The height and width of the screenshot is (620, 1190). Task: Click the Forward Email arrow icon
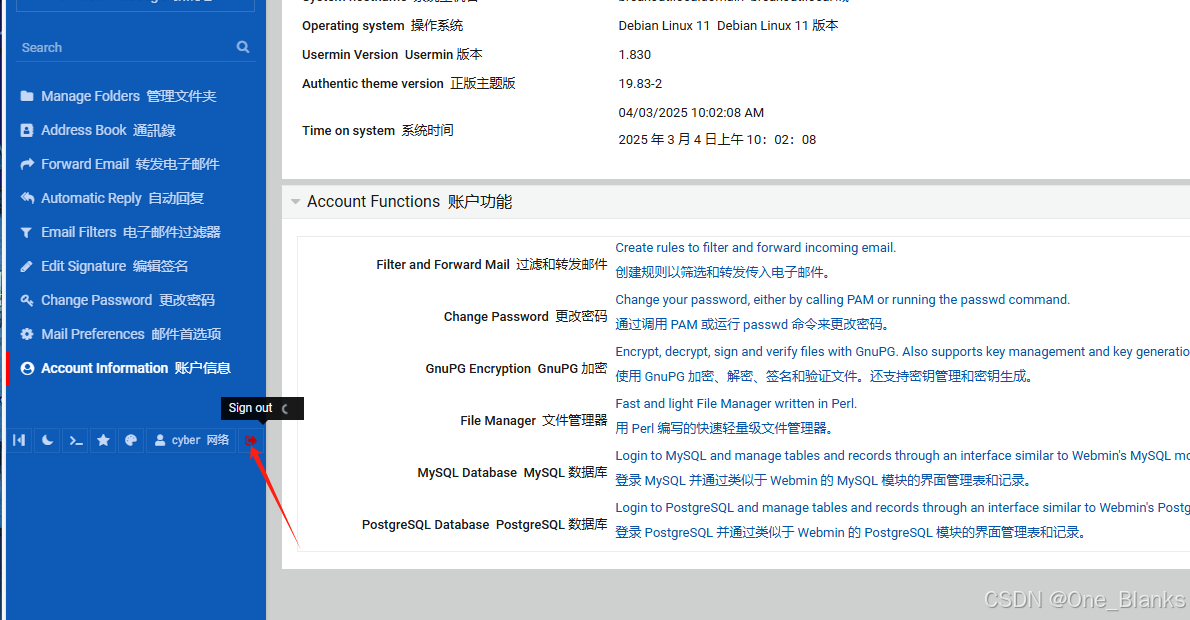[27, 164]
